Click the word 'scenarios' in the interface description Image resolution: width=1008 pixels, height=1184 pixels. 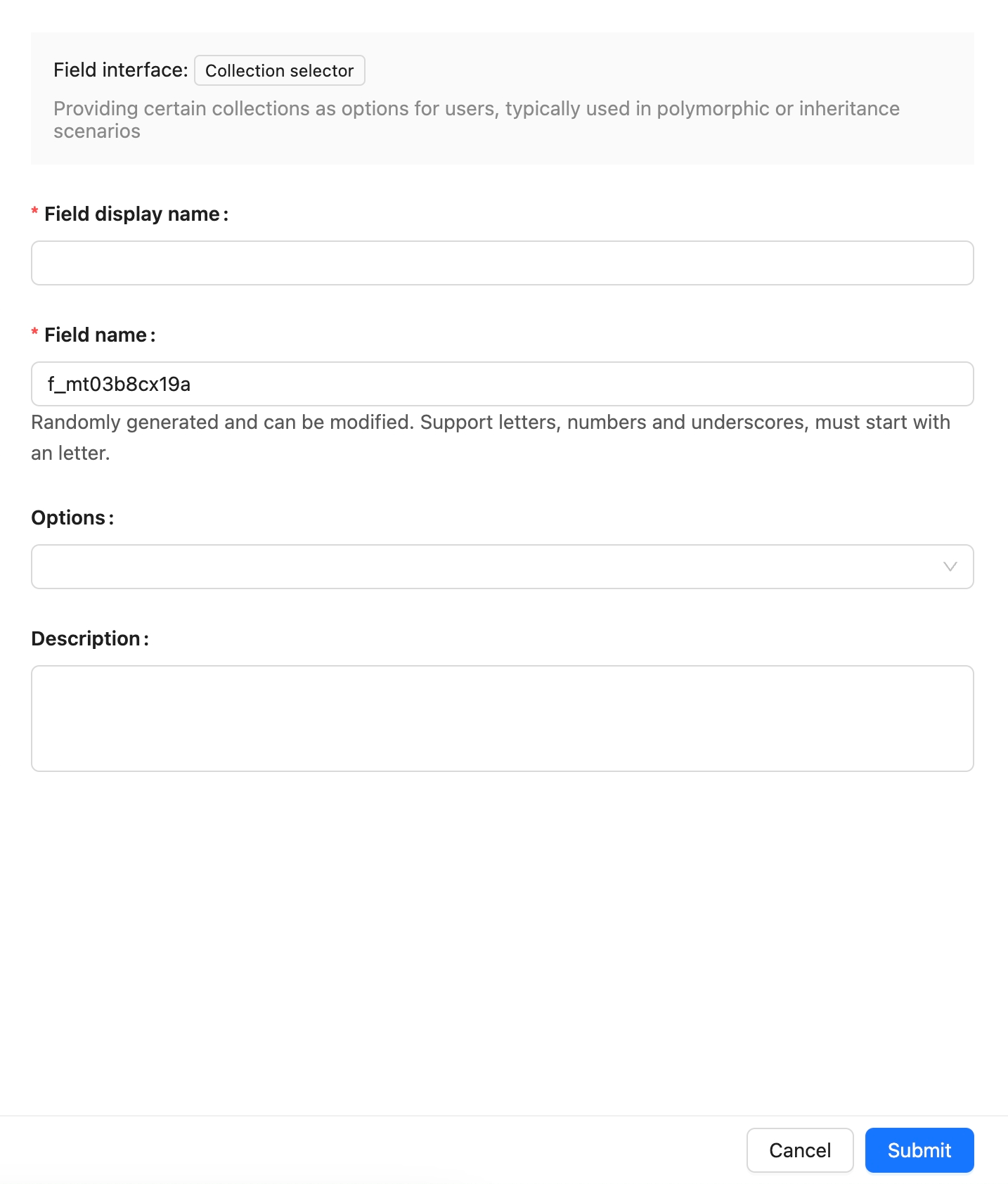(x=97, y=131)
